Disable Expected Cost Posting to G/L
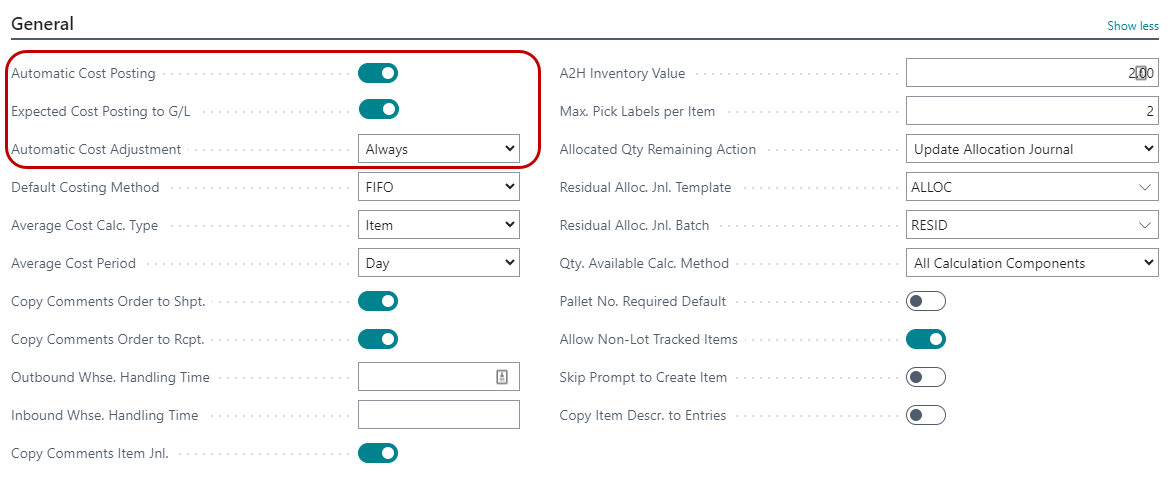The width and height of the screenshot is (1170, 487). coord(378,110)
